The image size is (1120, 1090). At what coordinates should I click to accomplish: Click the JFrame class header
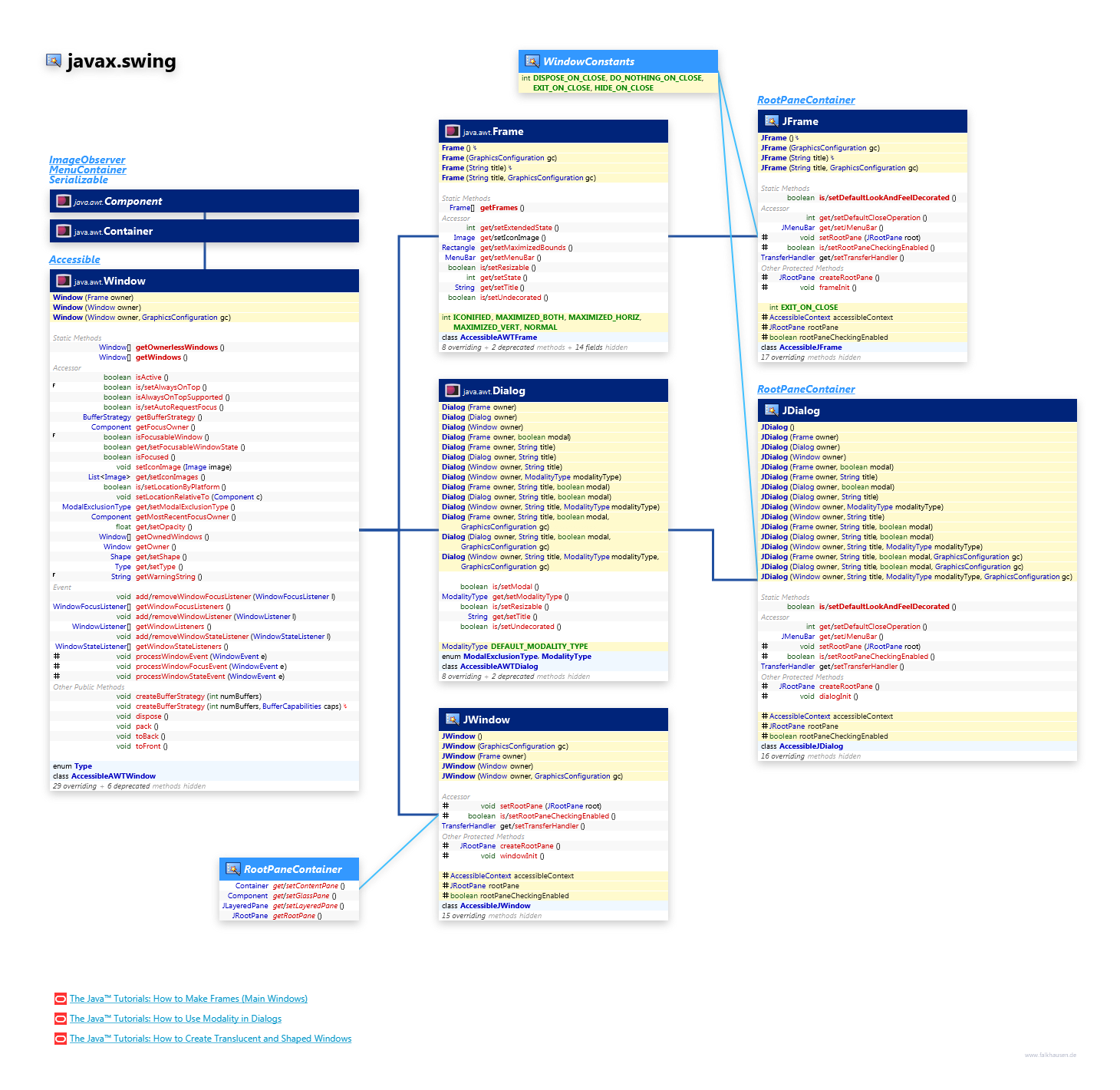(x=862, y=121)
